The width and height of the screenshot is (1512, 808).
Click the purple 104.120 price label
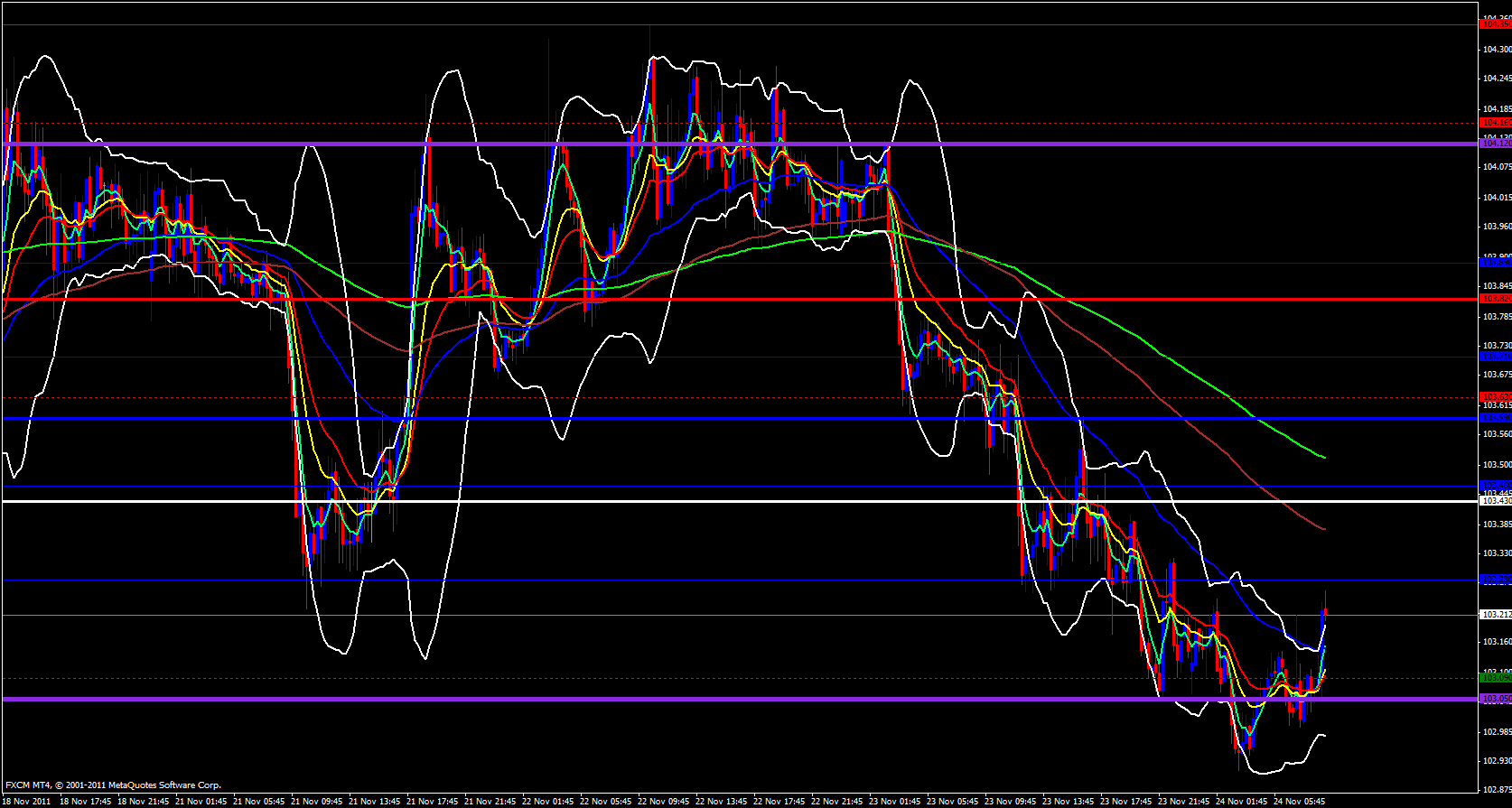click(1495, 144)
